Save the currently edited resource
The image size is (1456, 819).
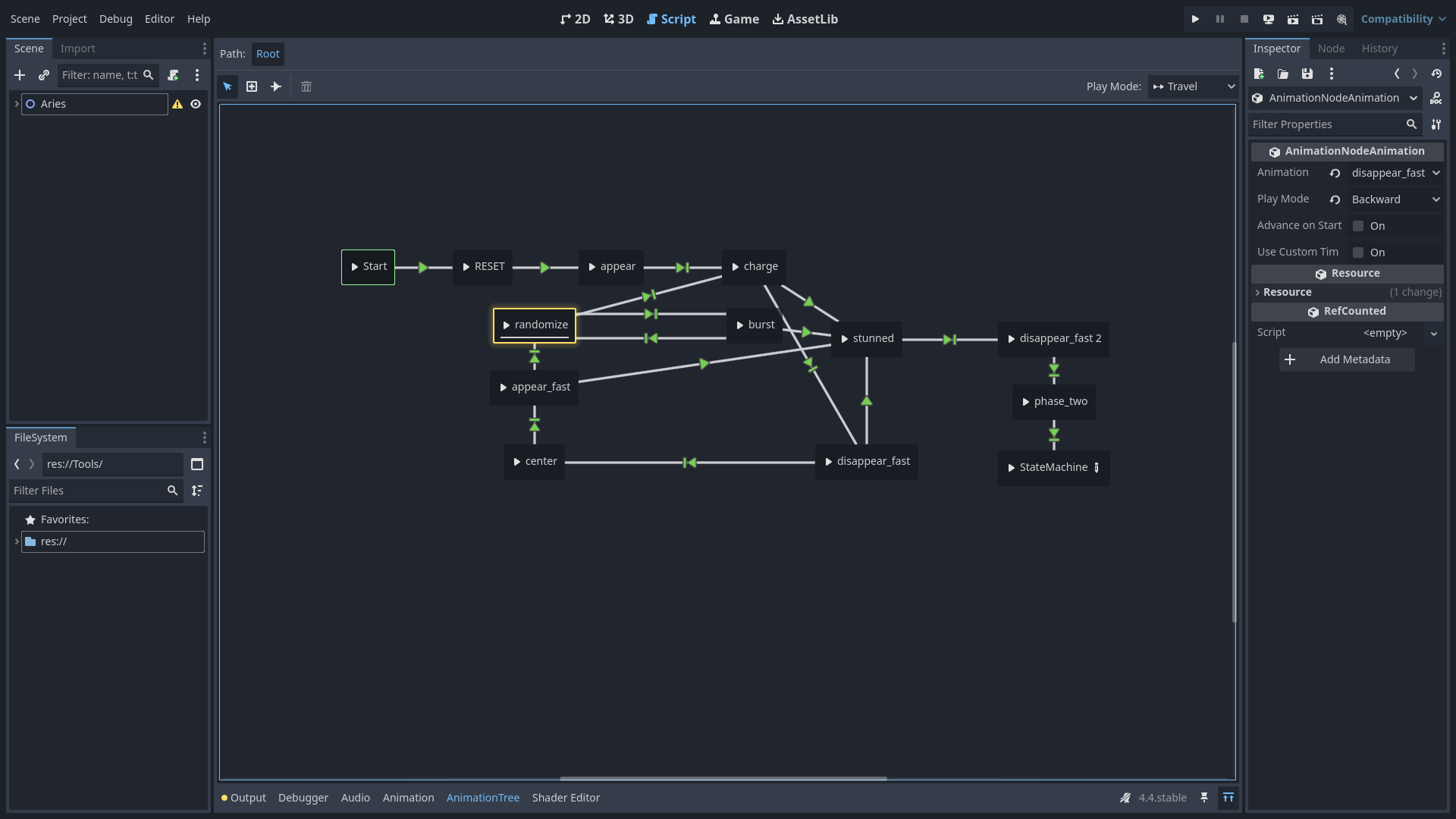1307,74
